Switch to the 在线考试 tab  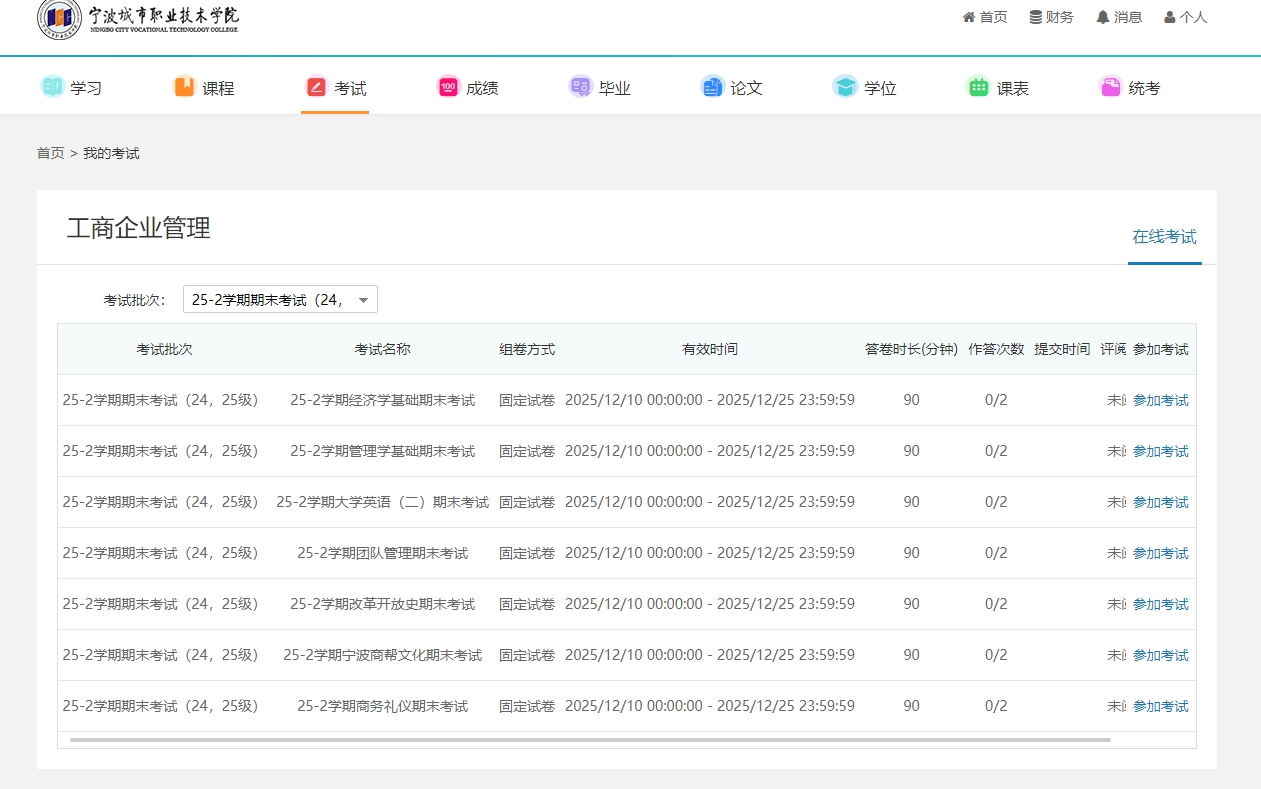pos(1164,237)
